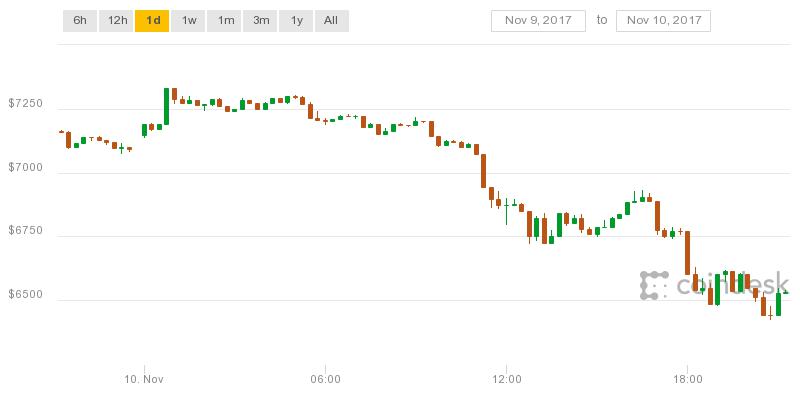Click the 18:00 time axis label

(688, 380)
